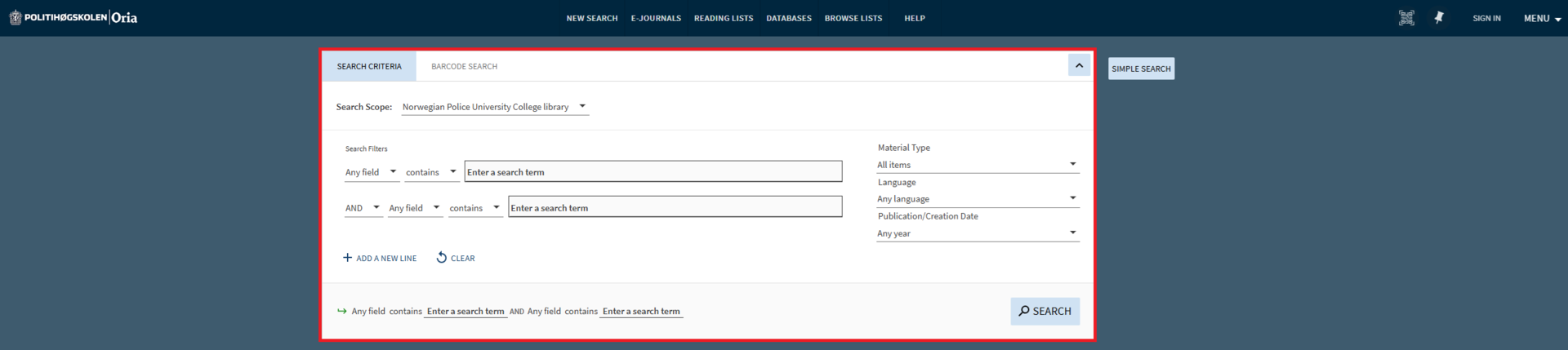Click the plus icon Add a New Line
The width and height of the screenshot is (1568, 350).
tap(347, 258)
